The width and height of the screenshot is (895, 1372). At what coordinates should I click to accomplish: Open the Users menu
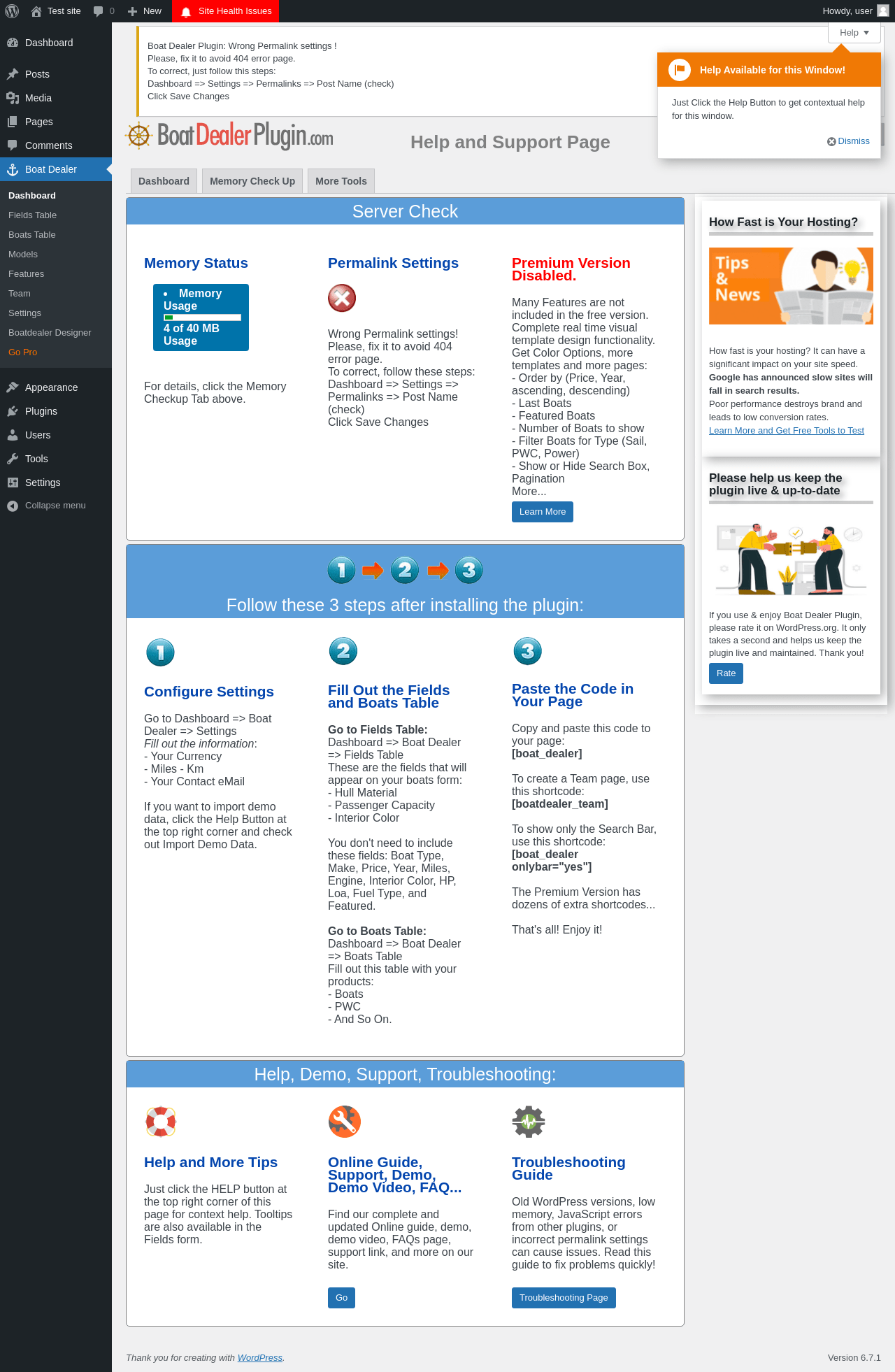pos(56,435)
